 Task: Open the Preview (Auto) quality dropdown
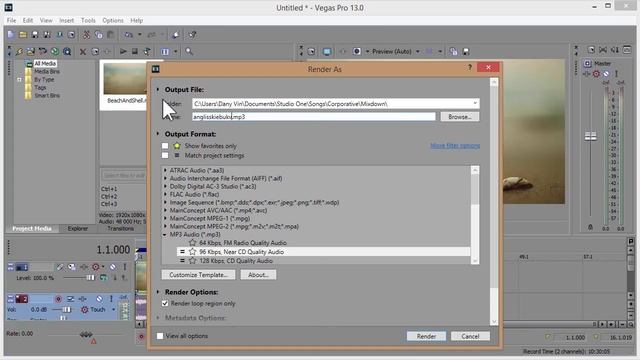[x=418, y=51]
